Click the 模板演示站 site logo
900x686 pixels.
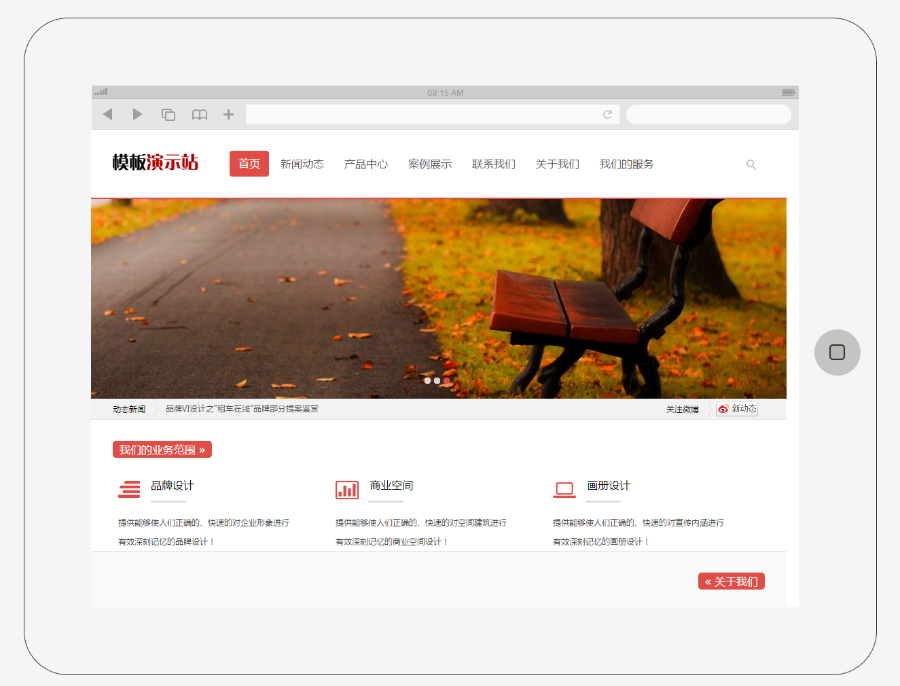pyautogui.click(x=155, y=162)
